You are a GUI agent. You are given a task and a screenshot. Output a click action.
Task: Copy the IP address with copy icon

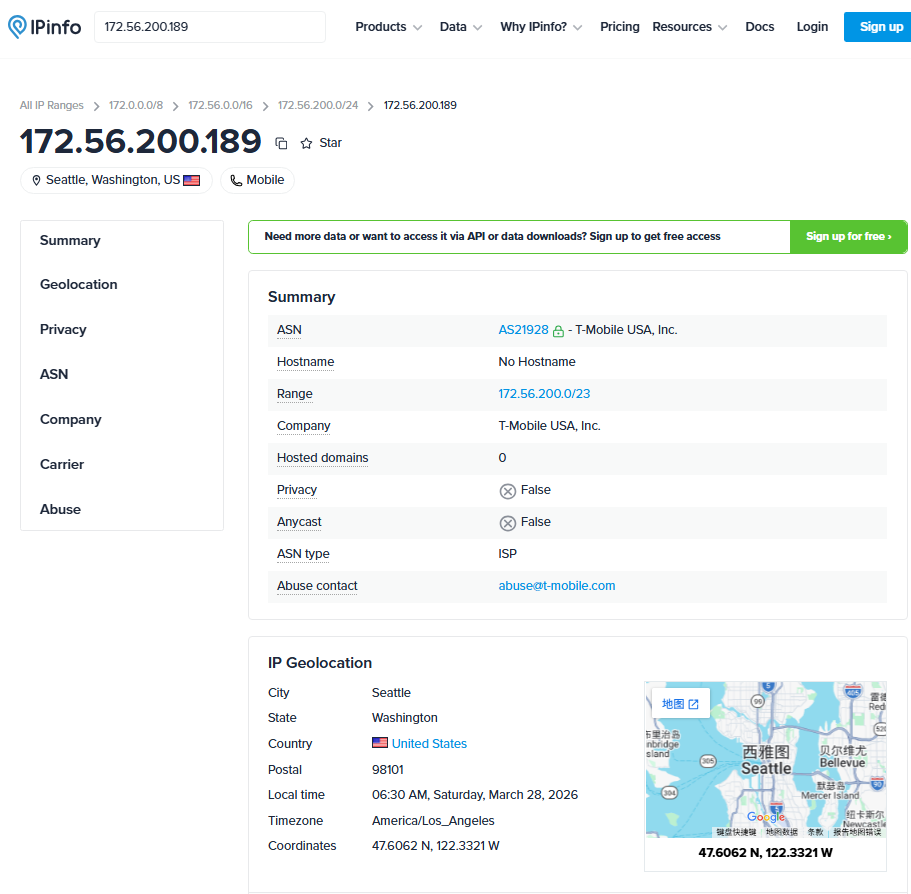coord(281,143)
